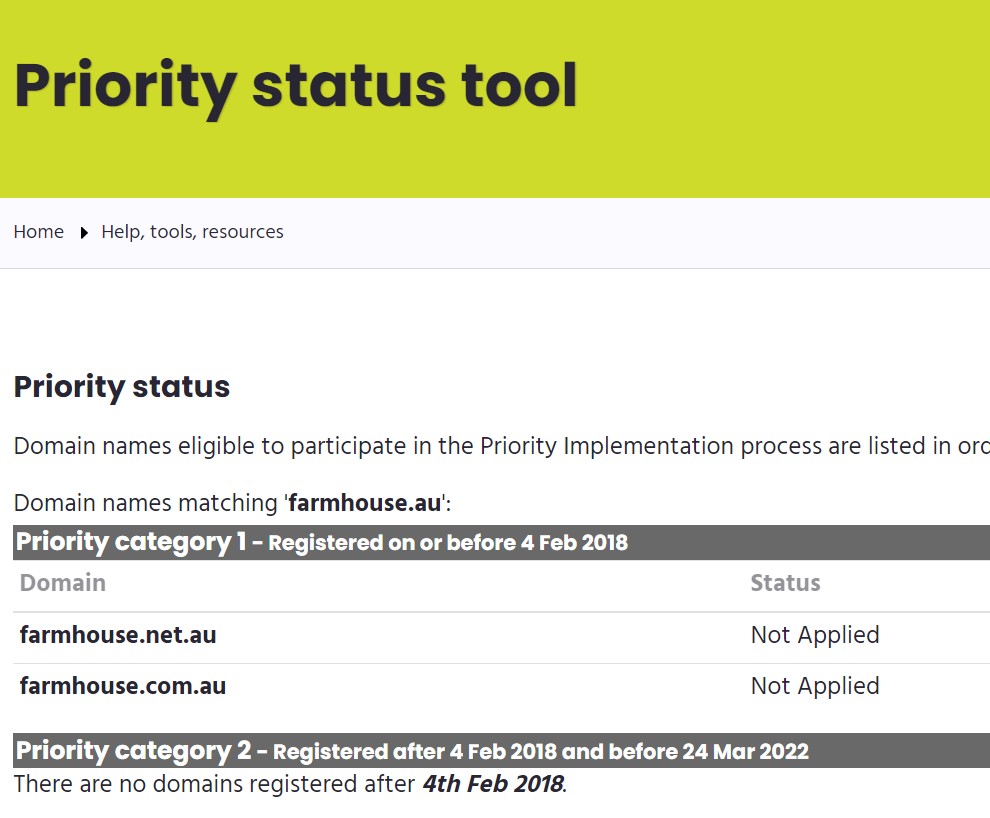Click the Domain column header
990x818 pixels.
[x=63, y=583]
